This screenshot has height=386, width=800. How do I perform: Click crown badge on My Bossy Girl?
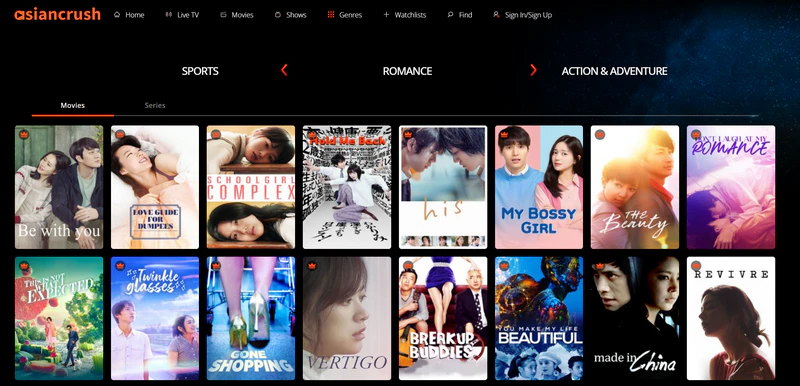tap(504, 135)
